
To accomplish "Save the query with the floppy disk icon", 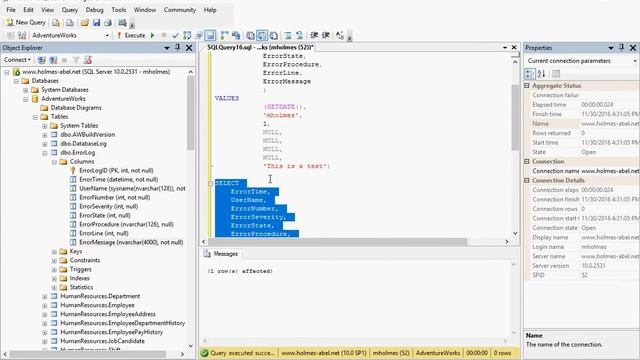I will (x=96, y=22).
